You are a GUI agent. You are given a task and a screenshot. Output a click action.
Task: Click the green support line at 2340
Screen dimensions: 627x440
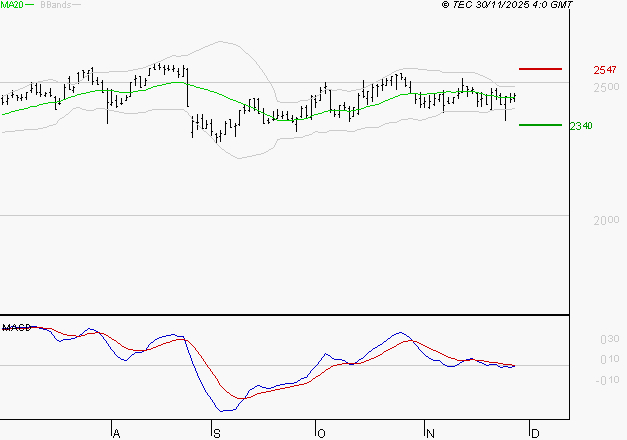tap(540, 125)
